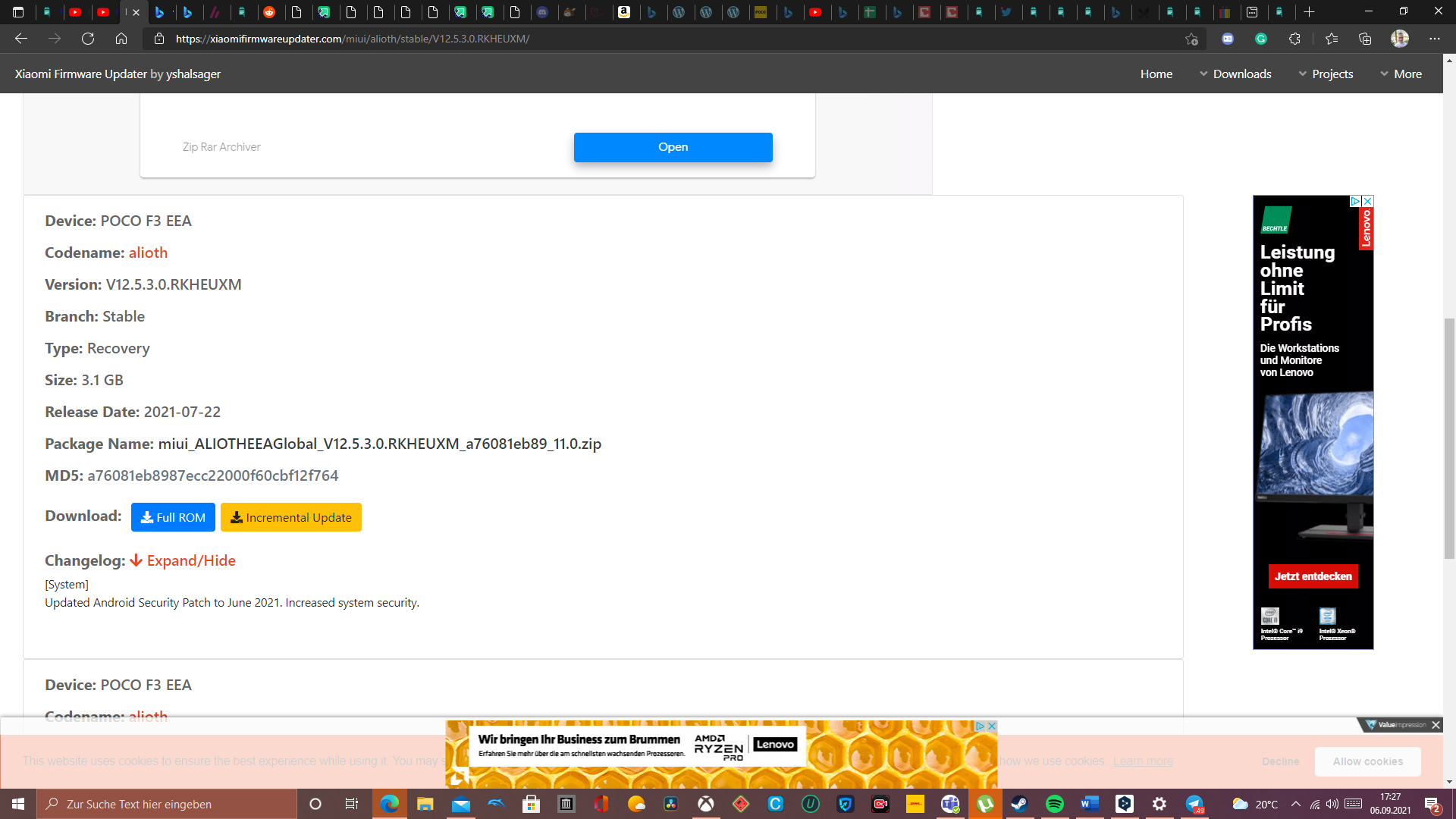Open the browser profile avatar
This screenshot has width=1456, height=819.
click(1400, 39)
